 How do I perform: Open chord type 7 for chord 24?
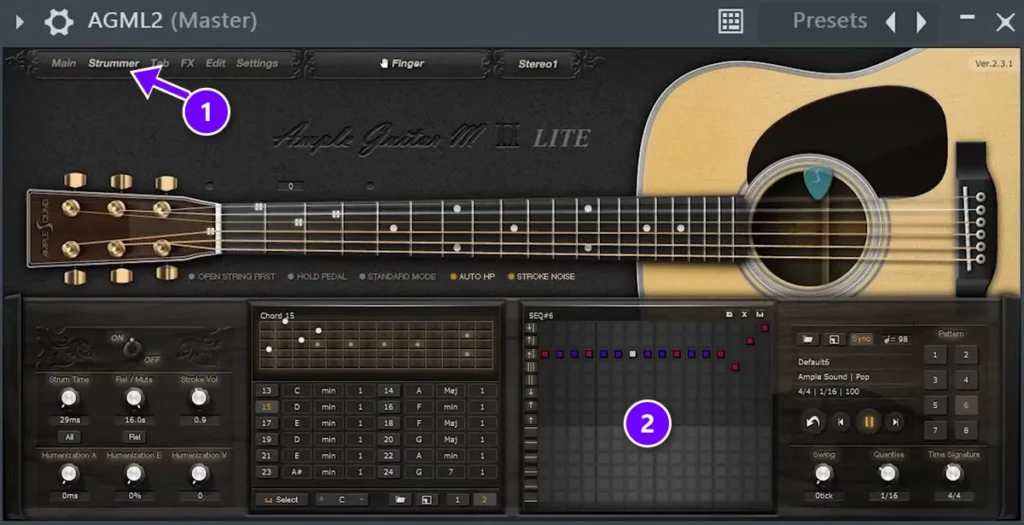tap(451, 472)
